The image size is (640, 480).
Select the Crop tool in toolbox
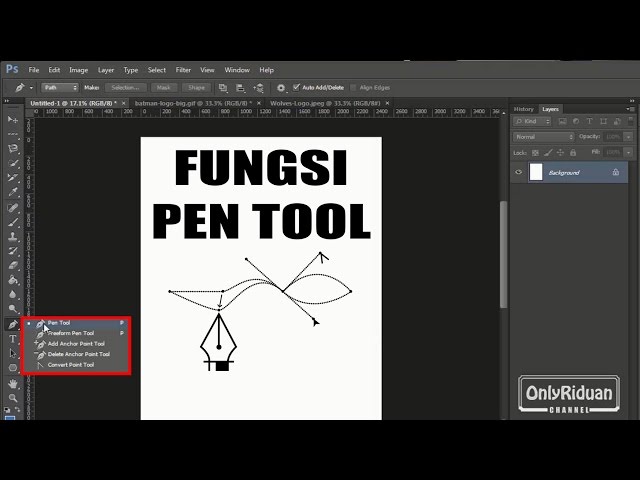(x=13, y=177)
